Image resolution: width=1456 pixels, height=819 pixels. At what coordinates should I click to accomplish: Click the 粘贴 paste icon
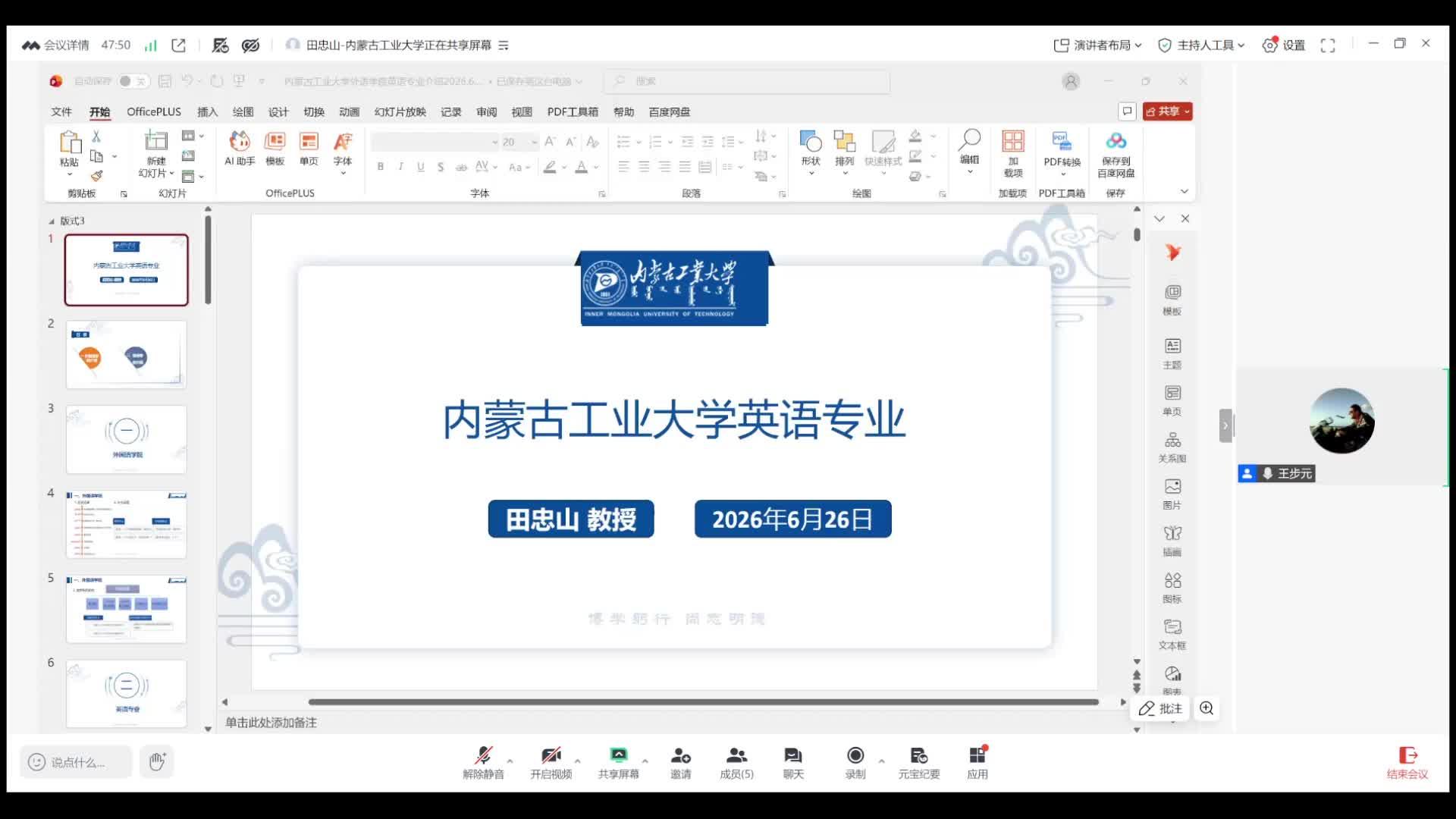click(70, 143)
